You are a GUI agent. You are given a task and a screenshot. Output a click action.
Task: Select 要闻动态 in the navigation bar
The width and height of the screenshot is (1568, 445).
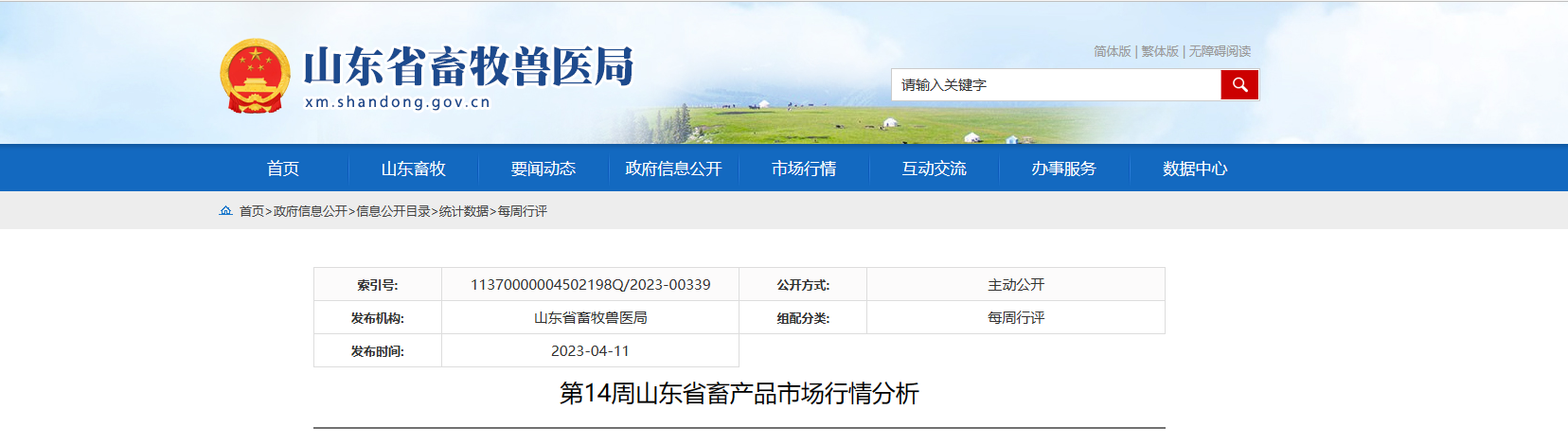(543, 169)
